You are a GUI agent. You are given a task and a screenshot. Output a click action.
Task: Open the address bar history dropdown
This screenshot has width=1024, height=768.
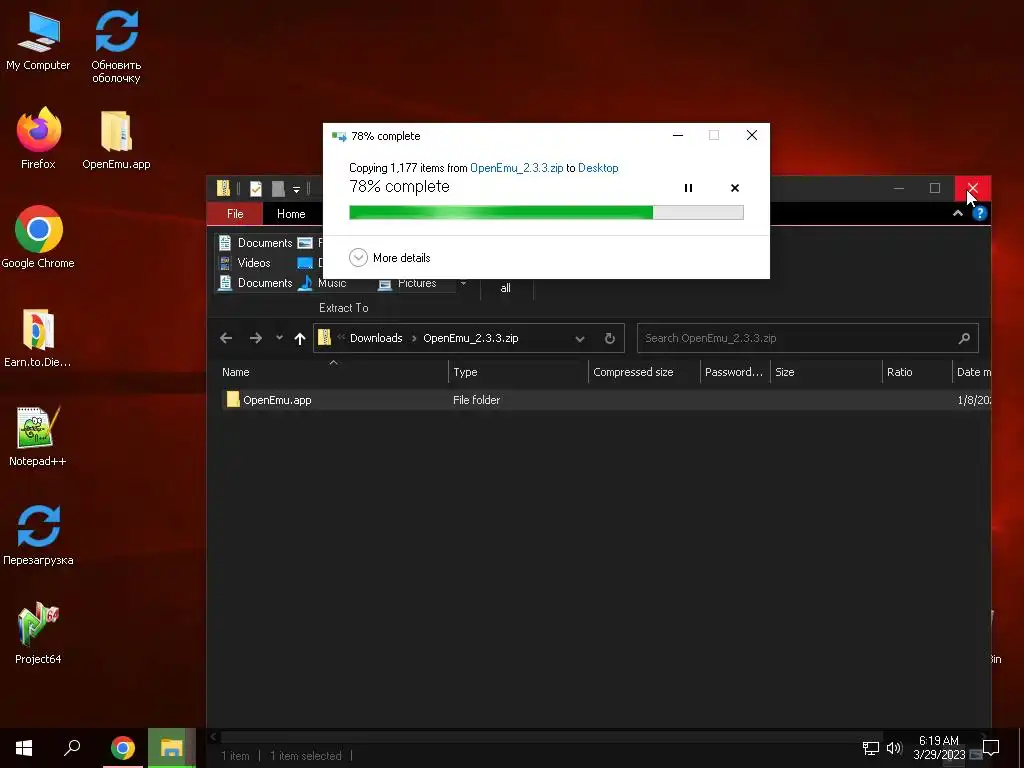(x=580, y=338)
